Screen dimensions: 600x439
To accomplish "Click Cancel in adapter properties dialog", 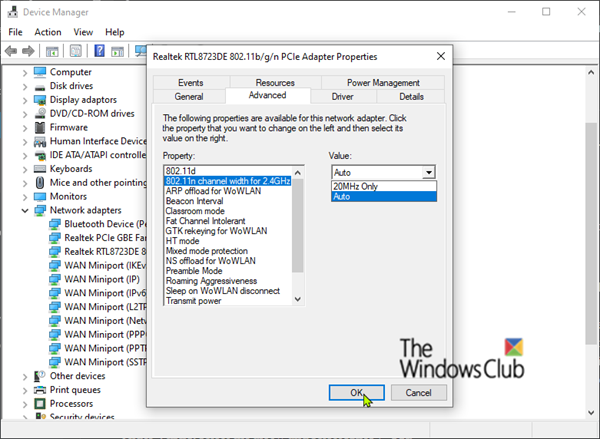I will coord(419,393).
